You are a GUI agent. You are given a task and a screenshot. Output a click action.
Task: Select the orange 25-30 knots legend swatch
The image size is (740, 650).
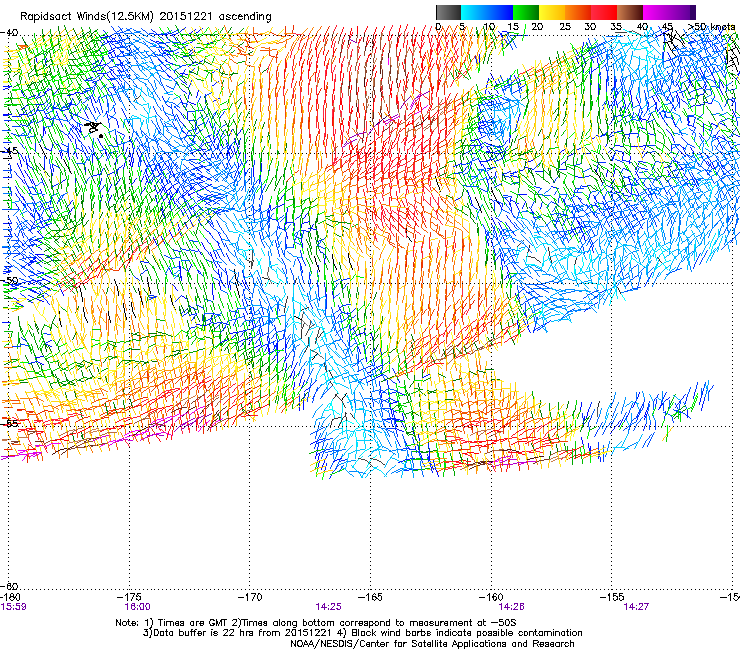(x=578, y=12)
